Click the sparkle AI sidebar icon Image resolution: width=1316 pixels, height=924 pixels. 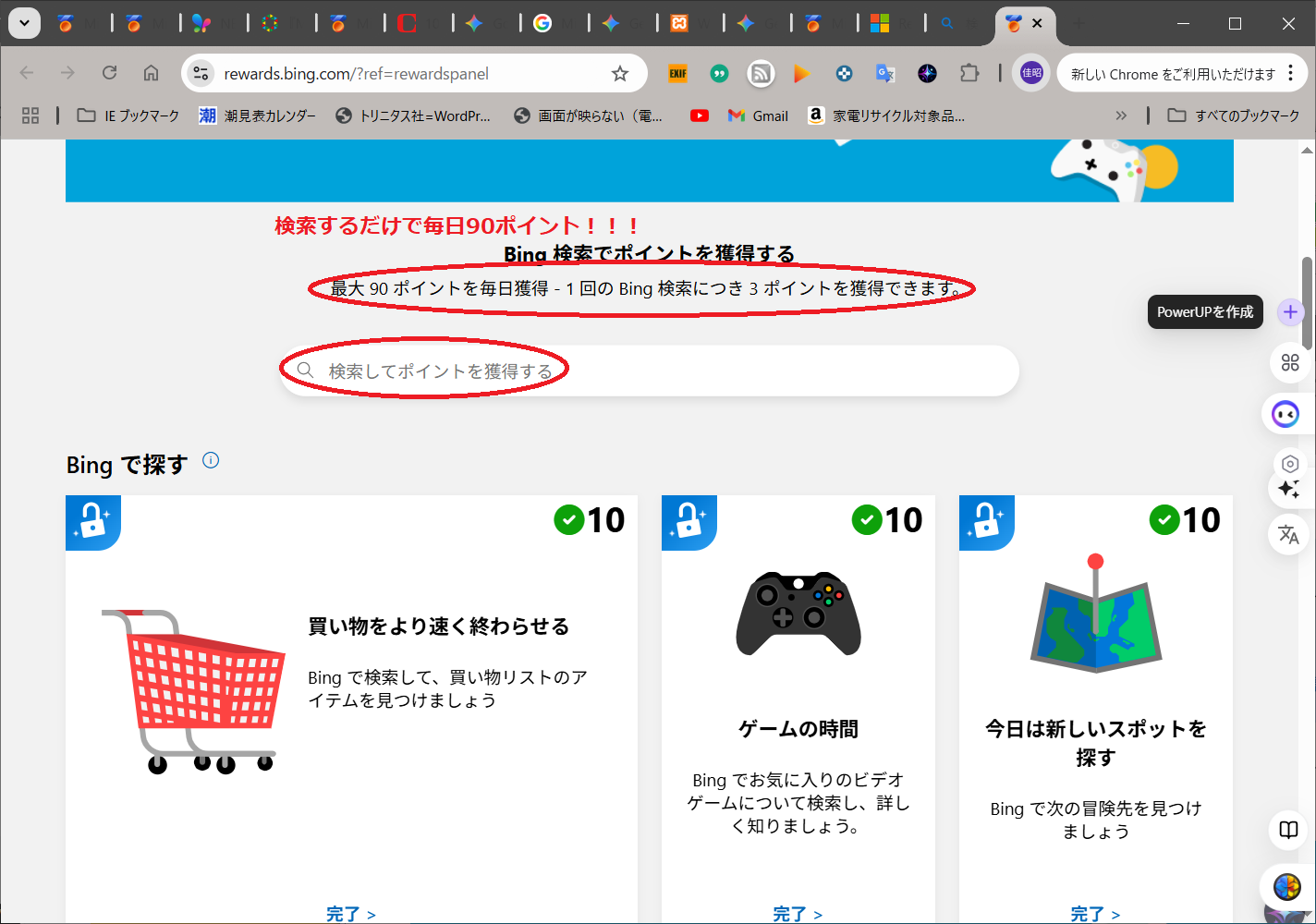point(1289,489)
